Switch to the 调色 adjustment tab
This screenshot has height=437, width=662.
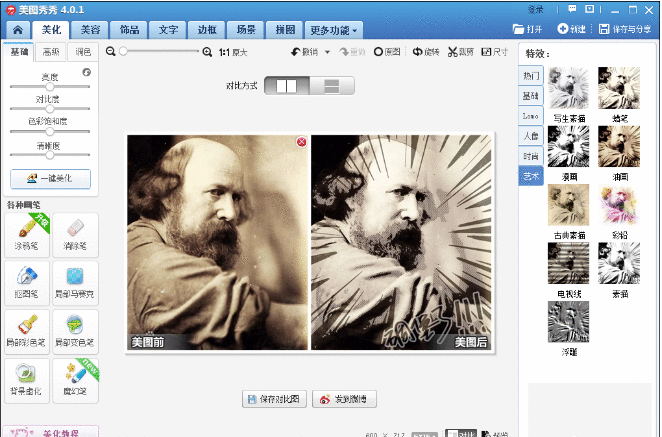coord(83,52)
